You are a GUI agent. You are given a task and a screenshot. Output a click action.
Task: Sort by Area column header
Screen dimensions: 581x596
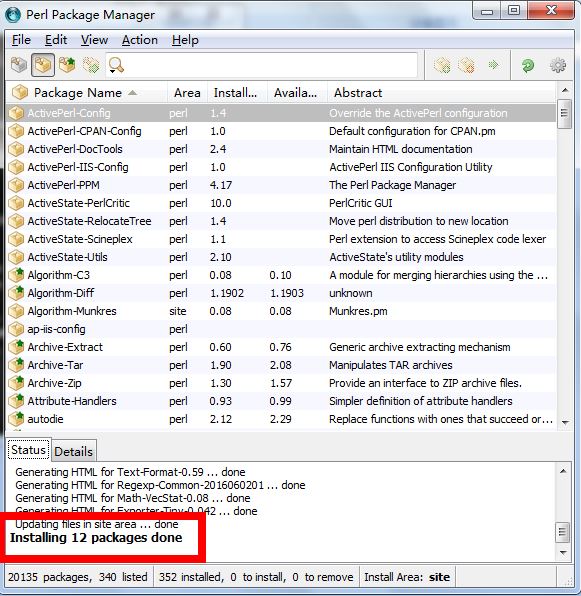(x=187, y=93)
